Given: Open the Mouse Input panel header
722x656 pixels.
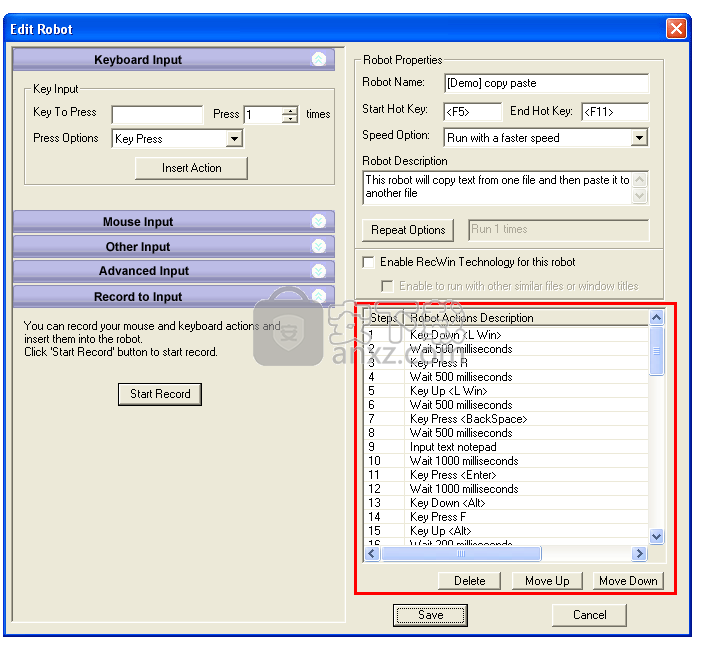Looking at the screenshot, I should point(174,221).
